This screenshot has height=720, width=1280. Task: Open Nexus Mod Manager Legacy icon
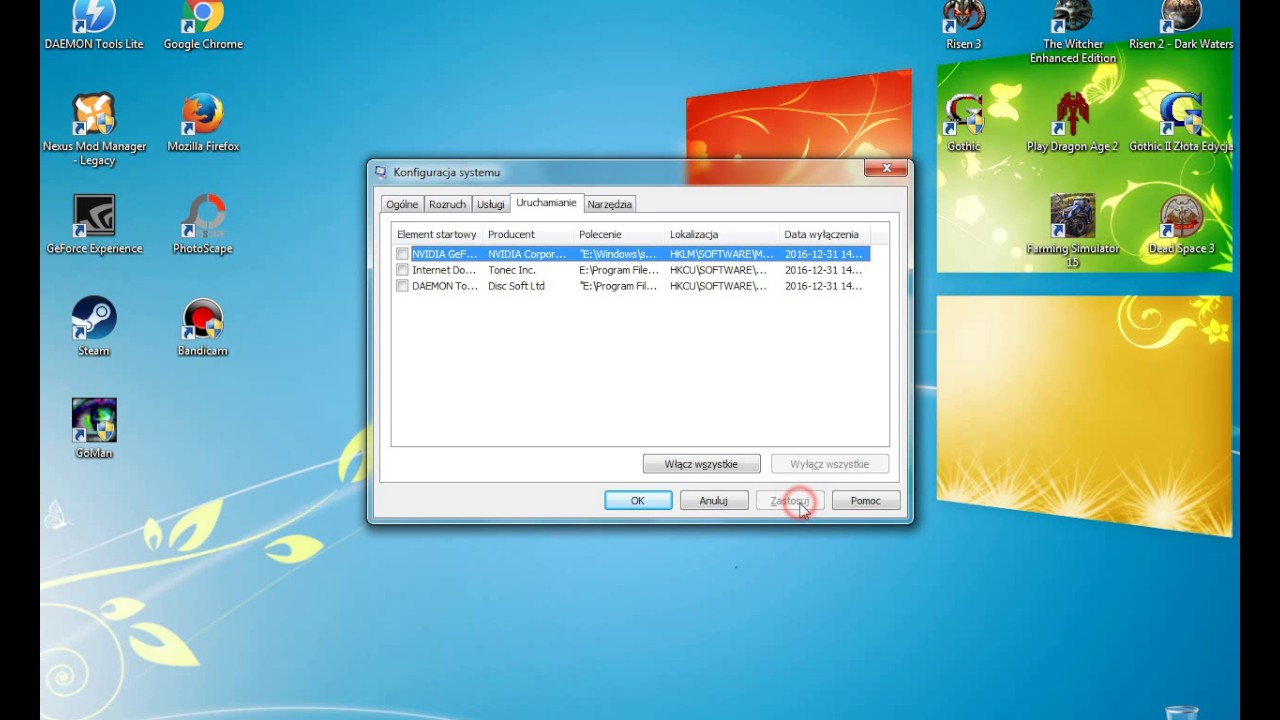pyautogui.click(x=94, y=130)
